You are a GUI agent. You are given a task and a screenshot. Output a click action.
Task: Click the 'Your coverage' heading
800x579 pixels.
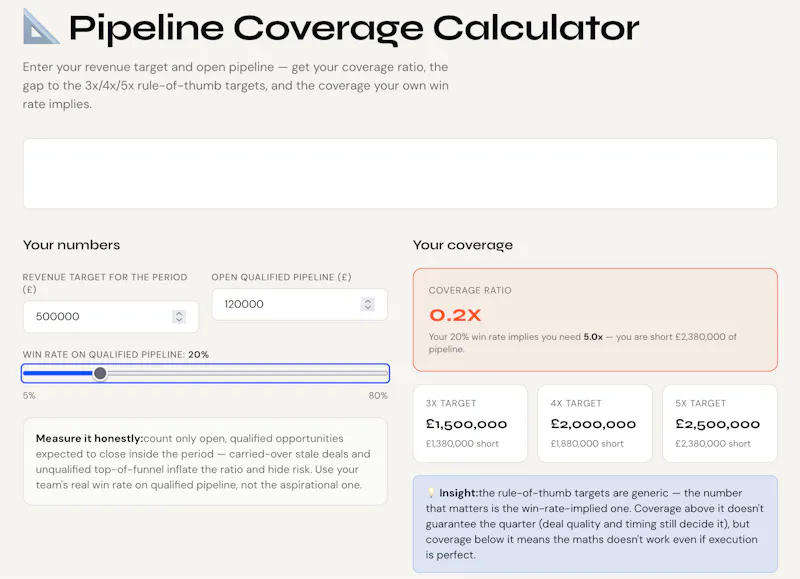tap(463, 245)
